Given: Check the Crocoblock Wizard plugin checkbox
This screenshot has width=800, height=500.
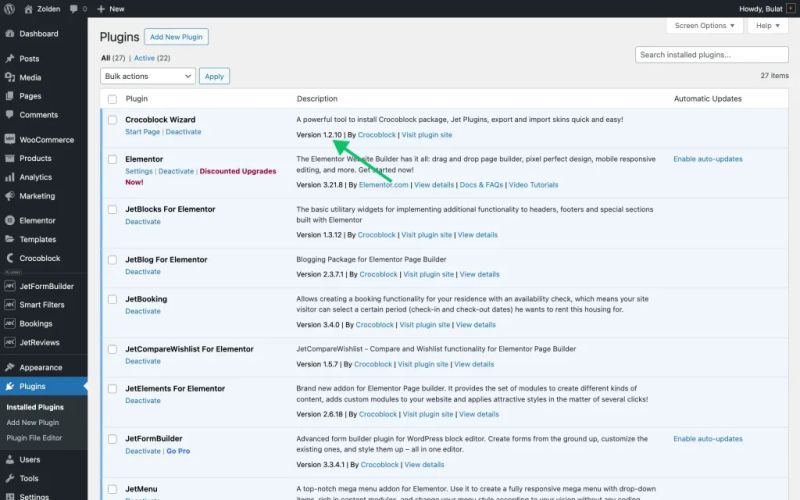Looking at the screenshot, I should click(112, 120).
